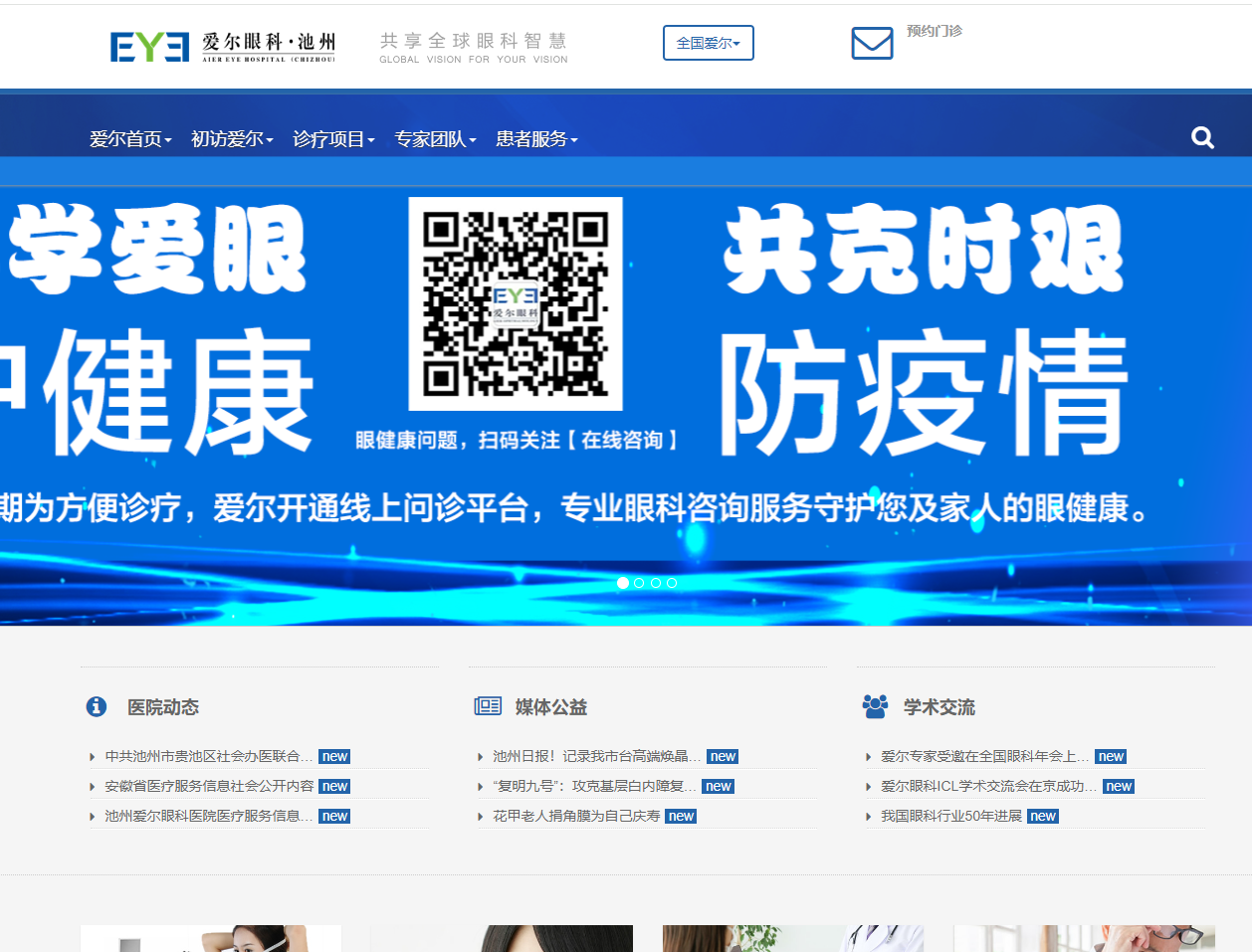
Task: Open article 我国眼科行业50年进展
Action: pyautogui.click(x=951, y=816)
